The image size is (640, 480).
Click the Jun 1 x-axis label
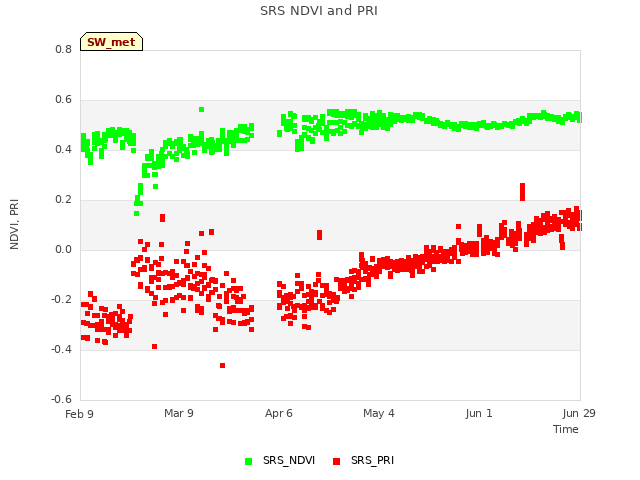479,413
